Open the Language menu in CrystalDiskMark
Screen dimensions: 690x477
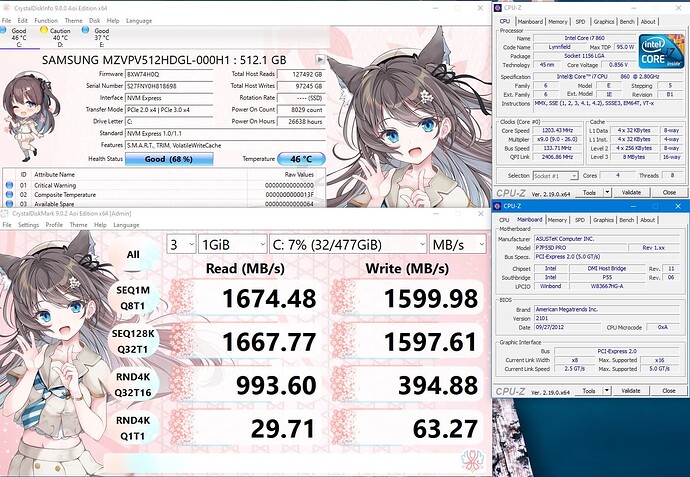tap(126, 225)
